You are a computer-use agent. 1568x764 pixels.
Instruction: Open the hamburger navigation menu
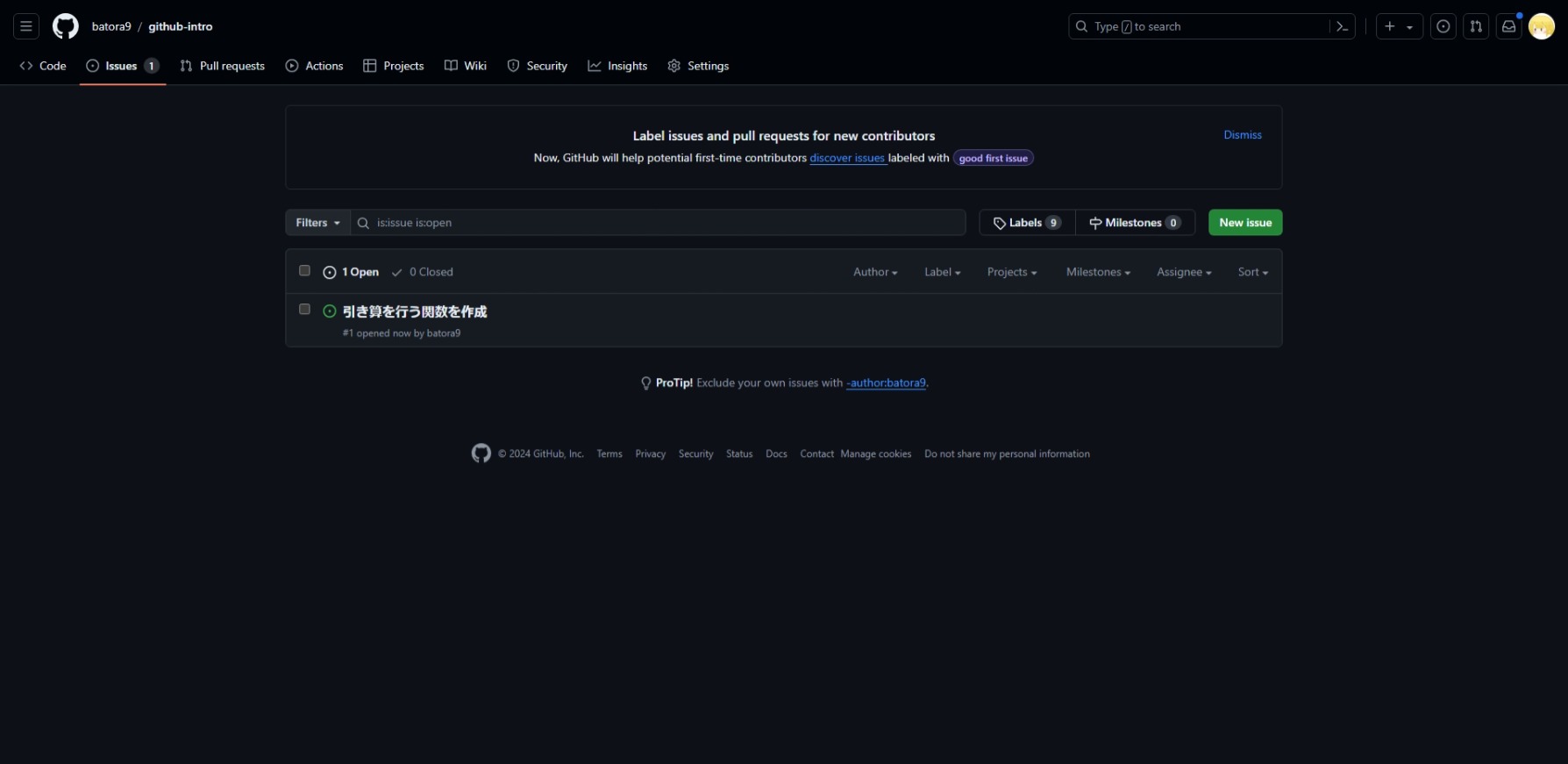pos(26,26)
